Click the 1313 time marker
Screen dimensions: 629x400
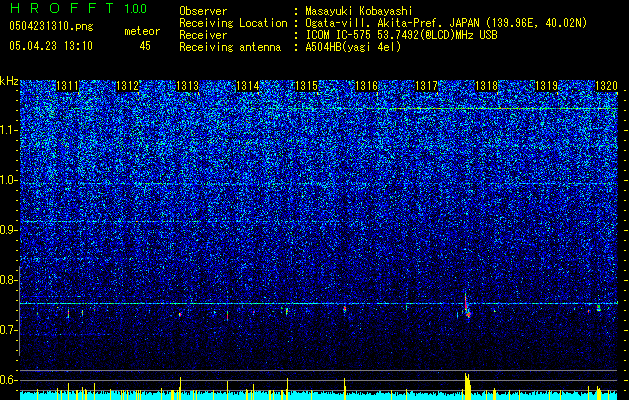click(x=187, y=86)
